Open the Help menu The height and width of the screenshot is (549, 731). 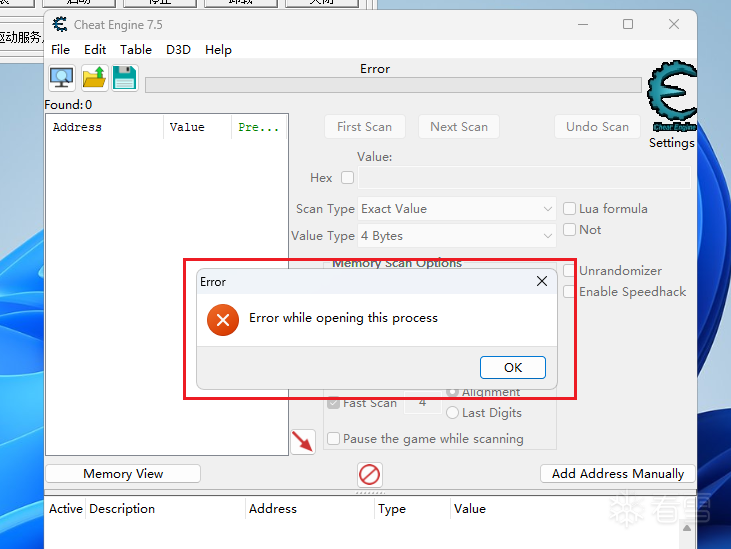(218, 49)
